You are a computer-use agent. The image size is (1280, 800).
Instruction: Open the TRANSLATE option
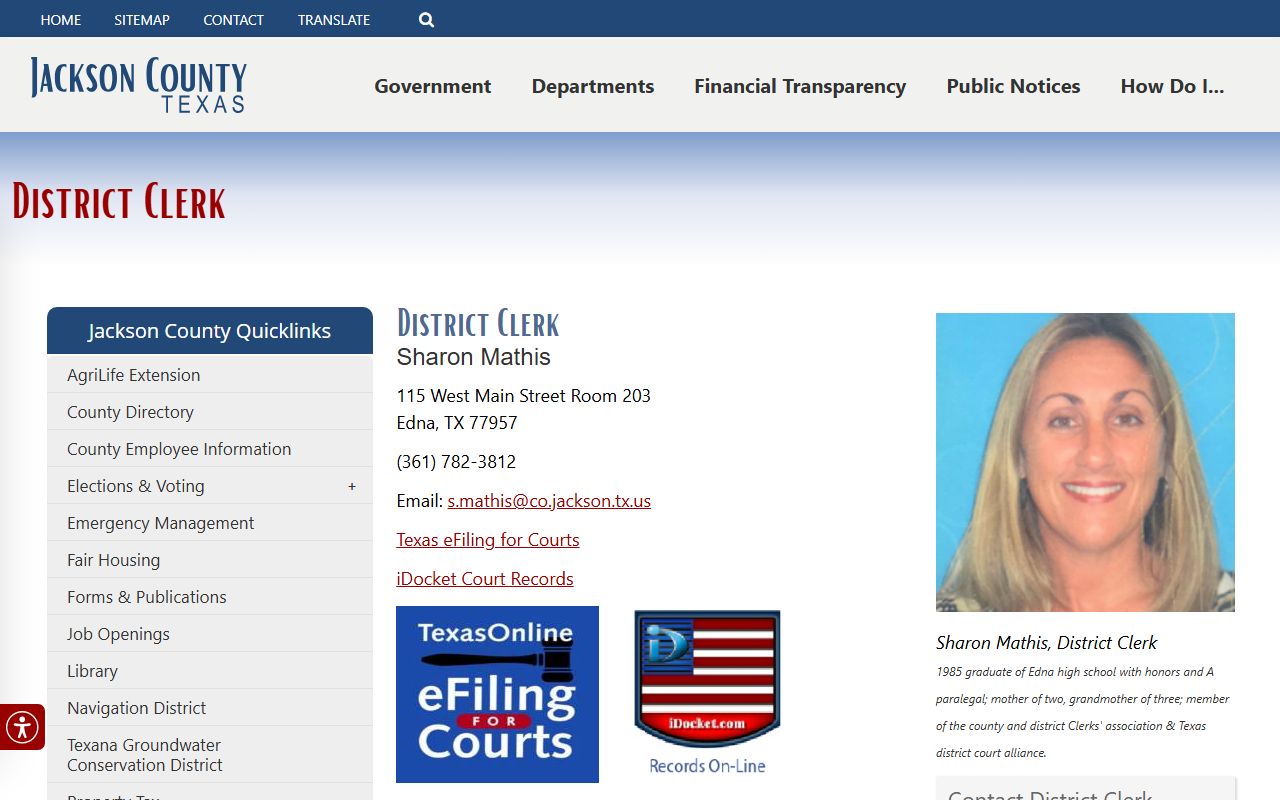[334, 20]
